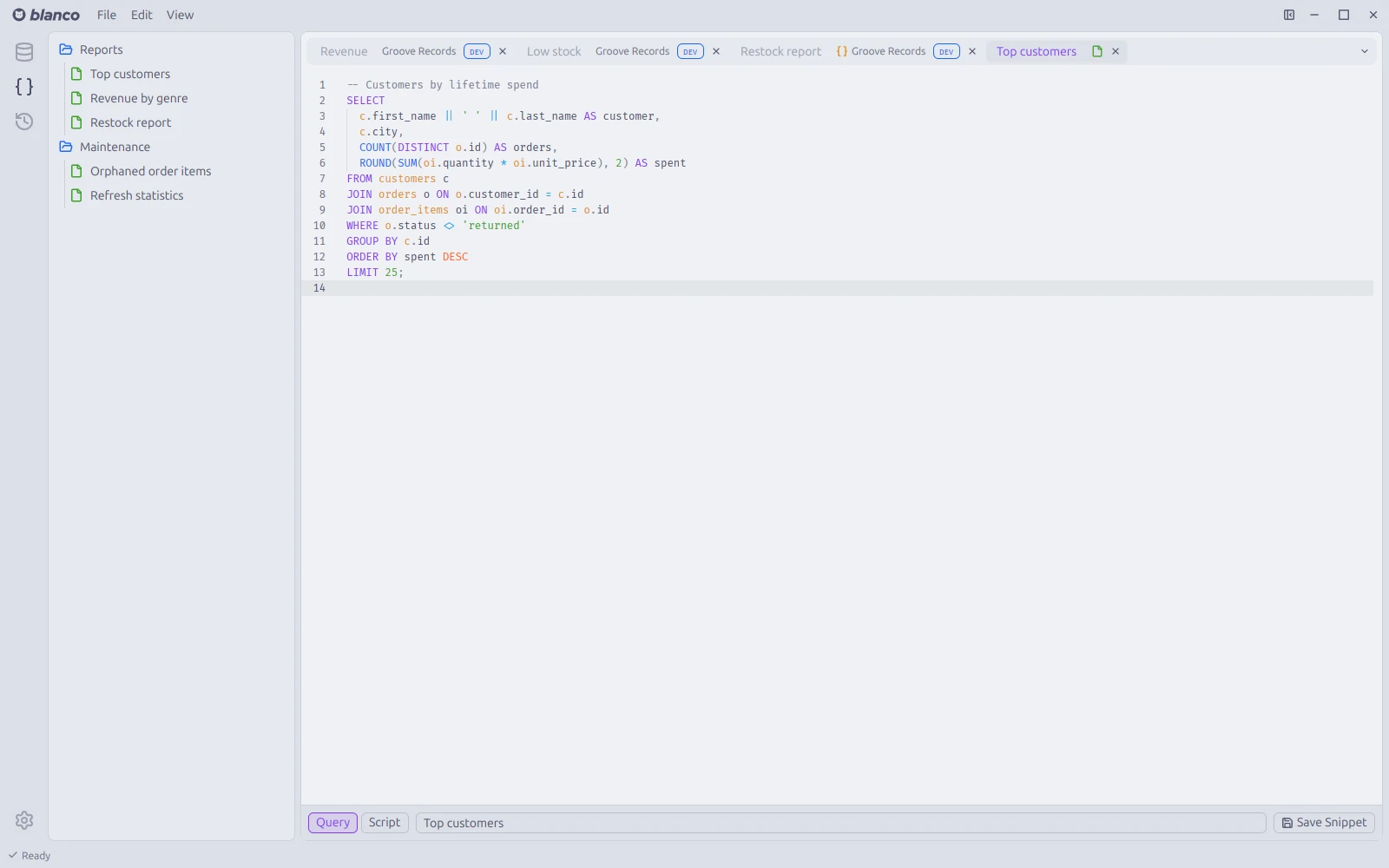Viewport: 1389px width, 868px height.
Task: Close the Top customers tab
Action: [1116, 51]
